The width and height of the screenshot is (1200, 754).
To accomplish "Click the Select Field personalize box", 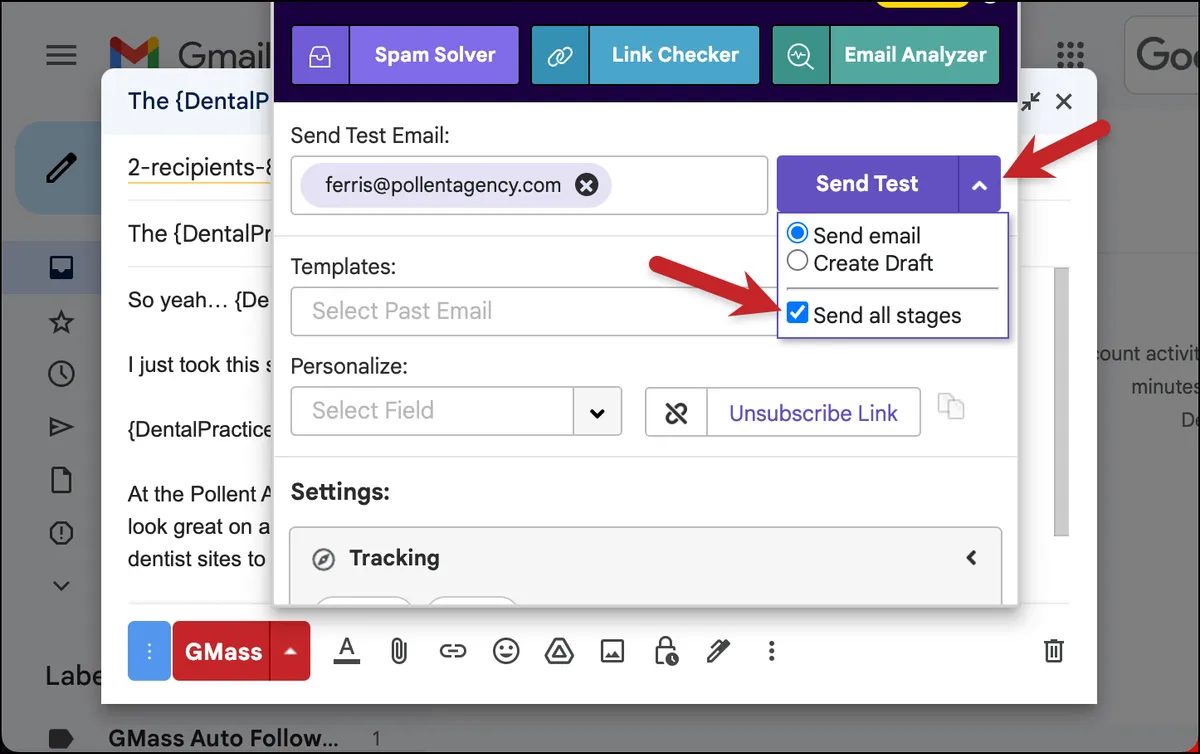I will tap(432, 411).
